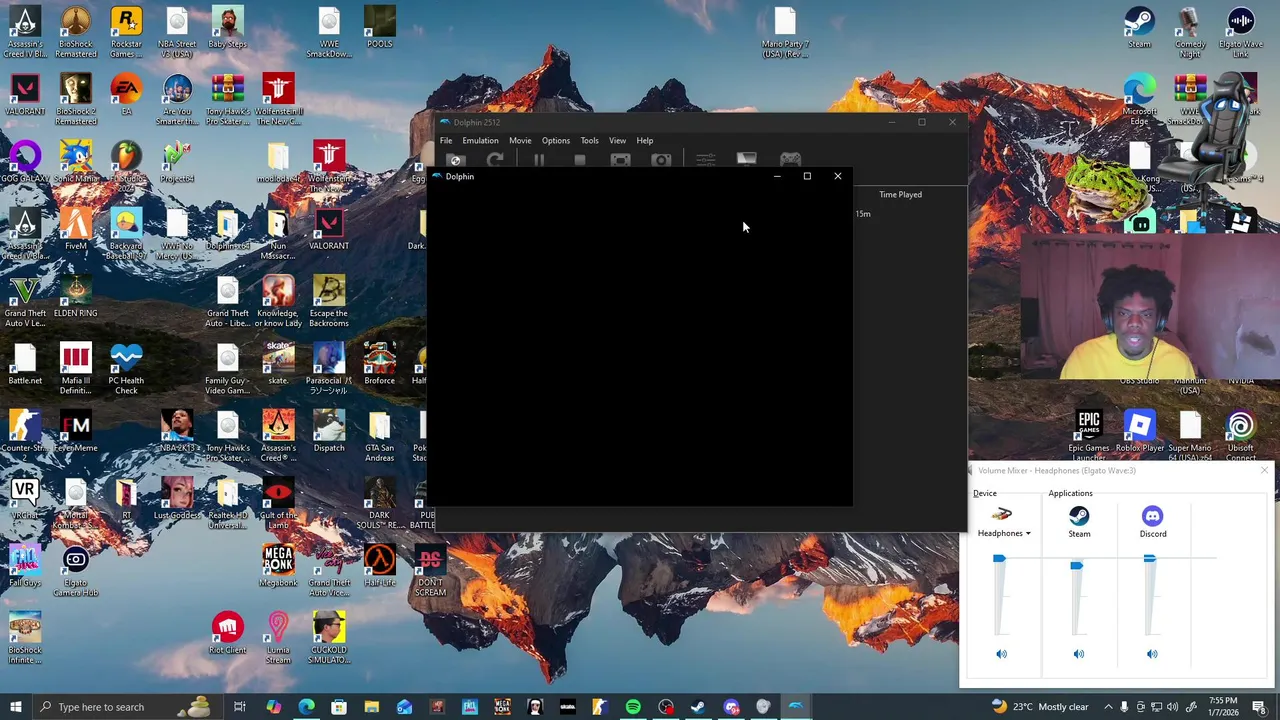Click the Refresh game list toolbar icon
Image resolution: width=1280 pixels, height=720 pixels.
(x=495, y=160)
